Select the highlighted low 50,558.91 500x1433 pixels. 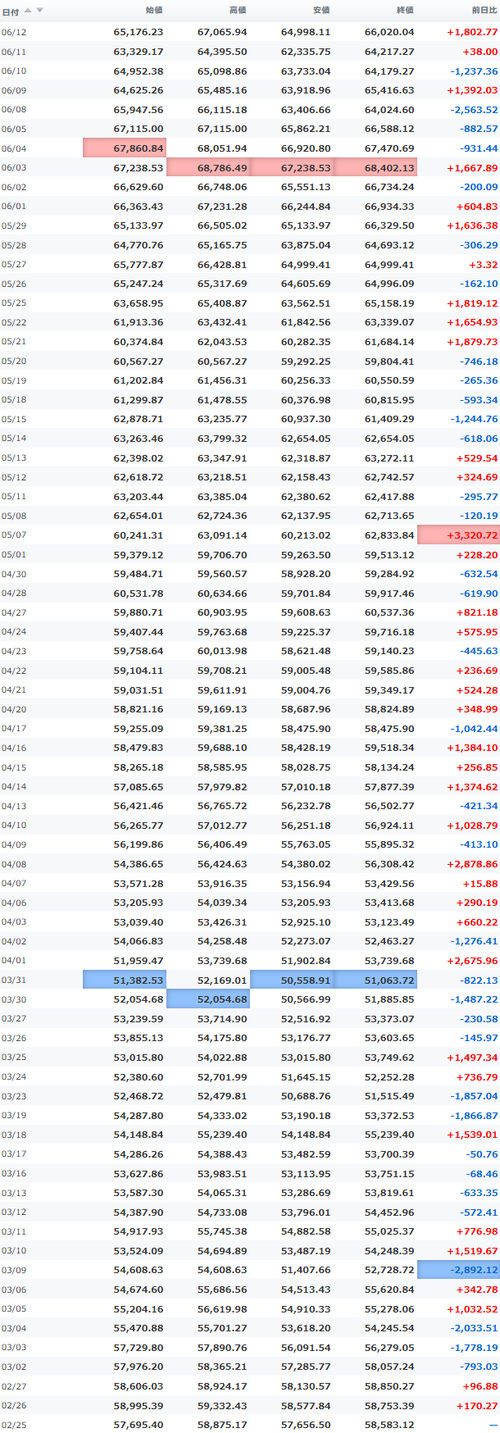[291, 982]
